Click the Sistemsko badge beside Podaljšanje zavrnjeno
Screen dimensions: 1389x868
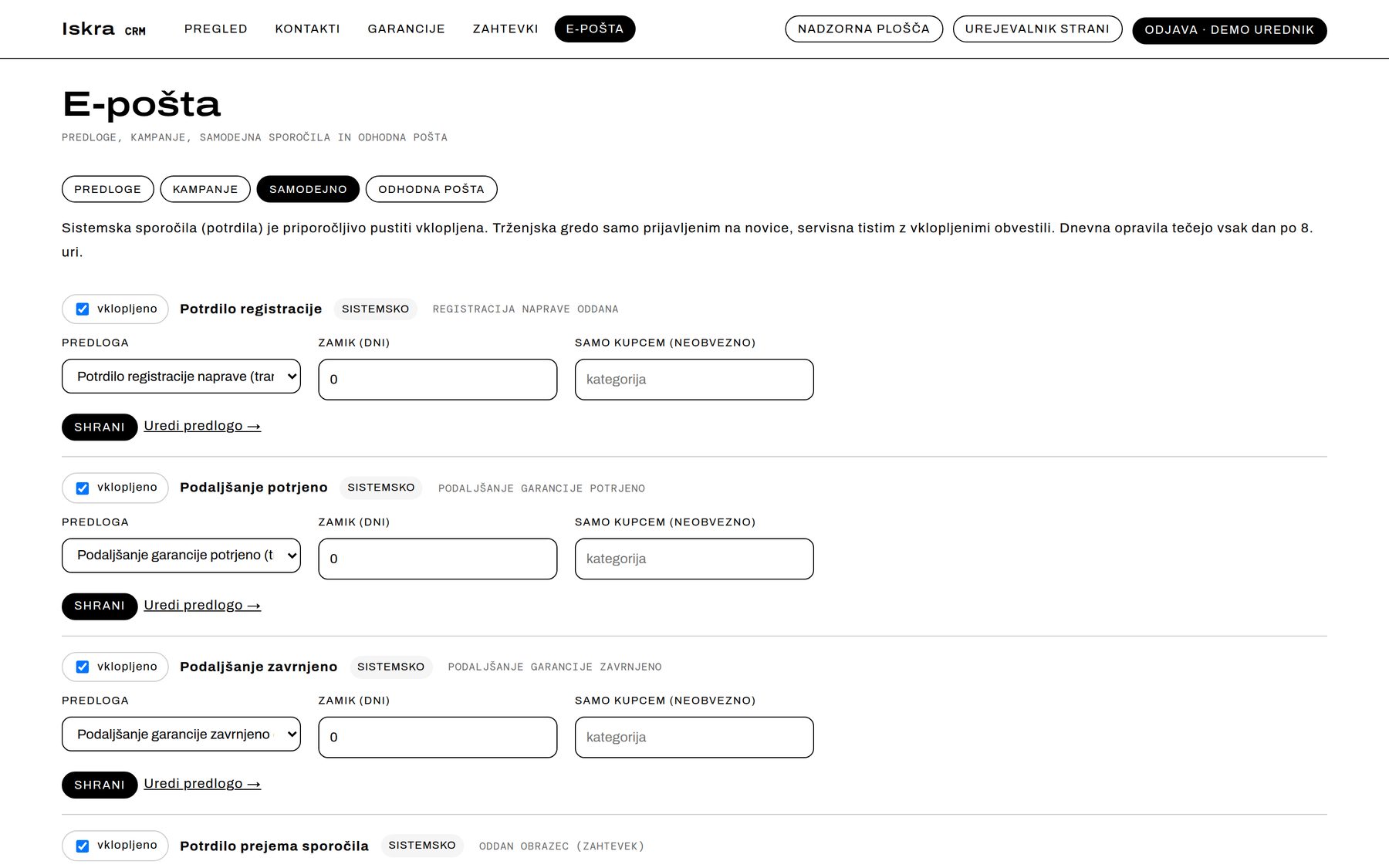tap(391, 667)
